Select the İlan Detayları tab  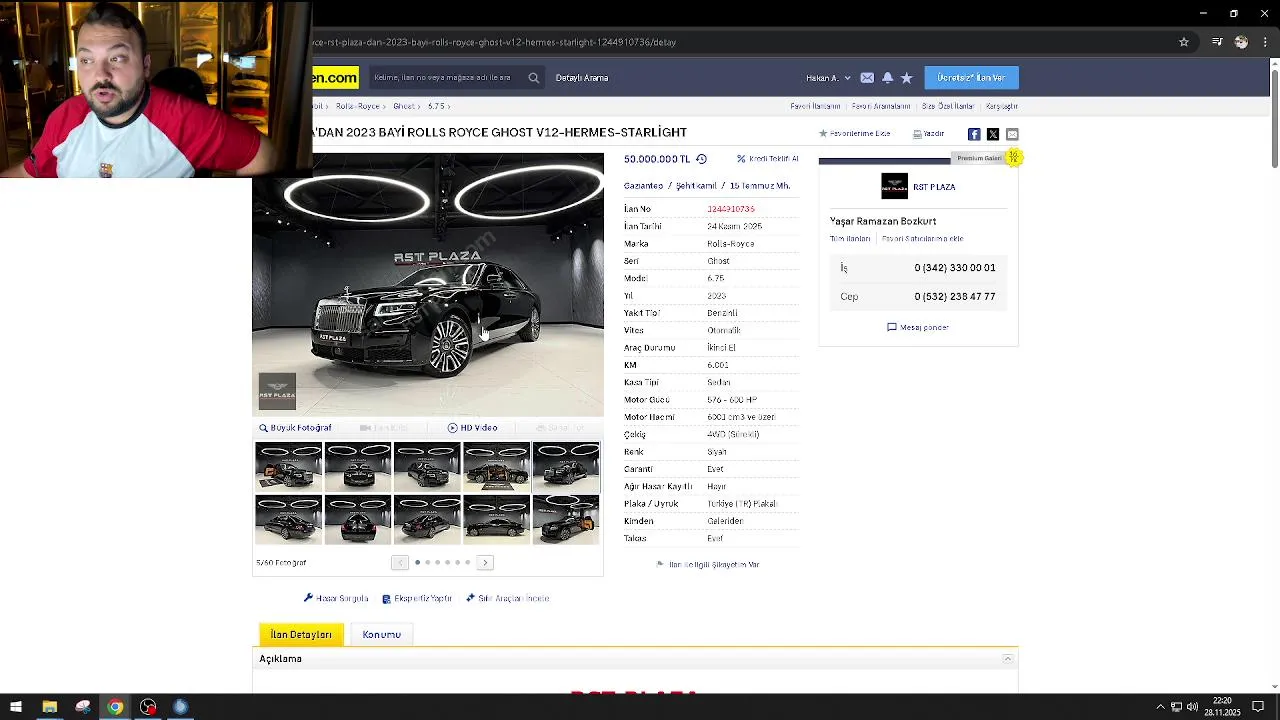tap(301, 634)
